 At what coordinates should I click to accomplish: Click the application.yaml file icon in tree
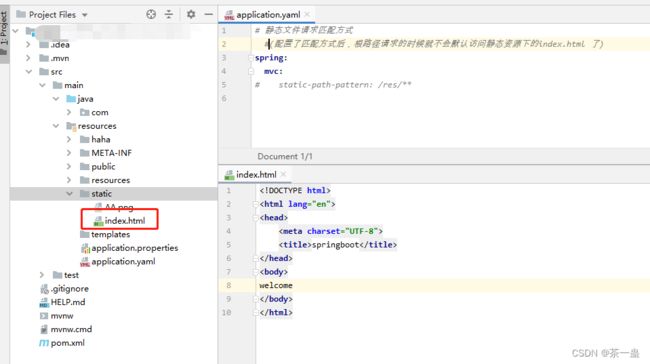(85, 262)
